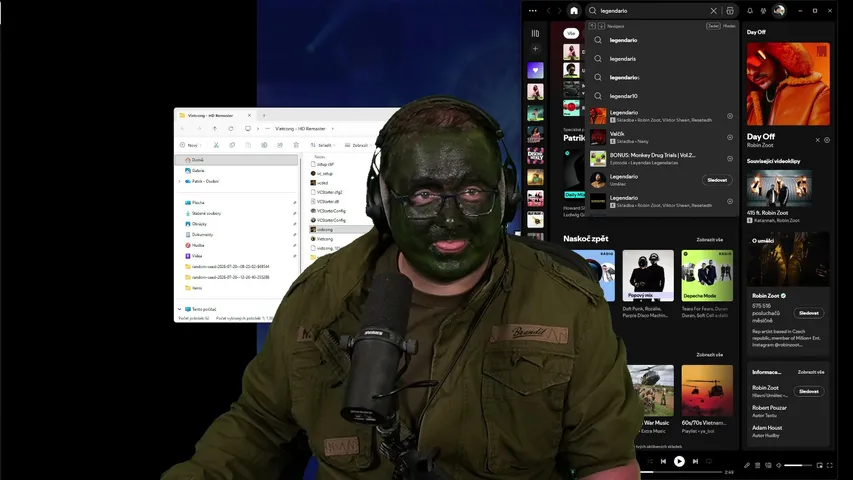Open the Spotify three-dot main menu

pyautogui.click(x=533, y=11)
